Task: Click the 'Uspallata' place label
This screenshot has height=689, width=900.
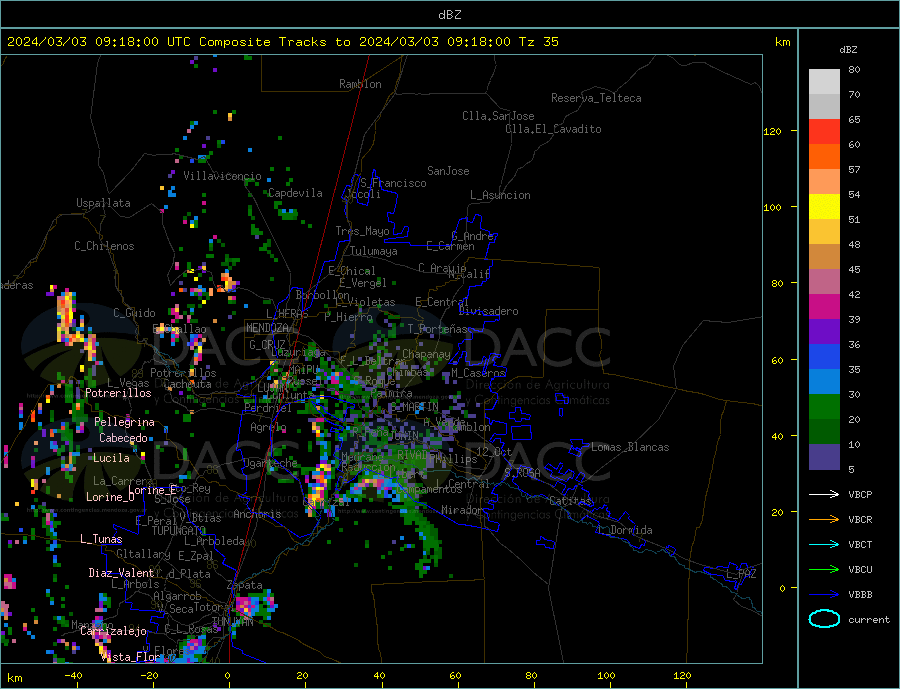Action: 103,203
